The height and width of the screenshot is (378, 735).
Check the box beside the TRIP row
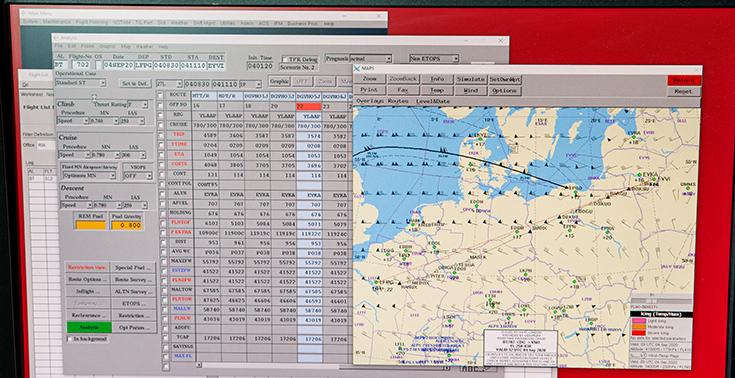(161, 135)
